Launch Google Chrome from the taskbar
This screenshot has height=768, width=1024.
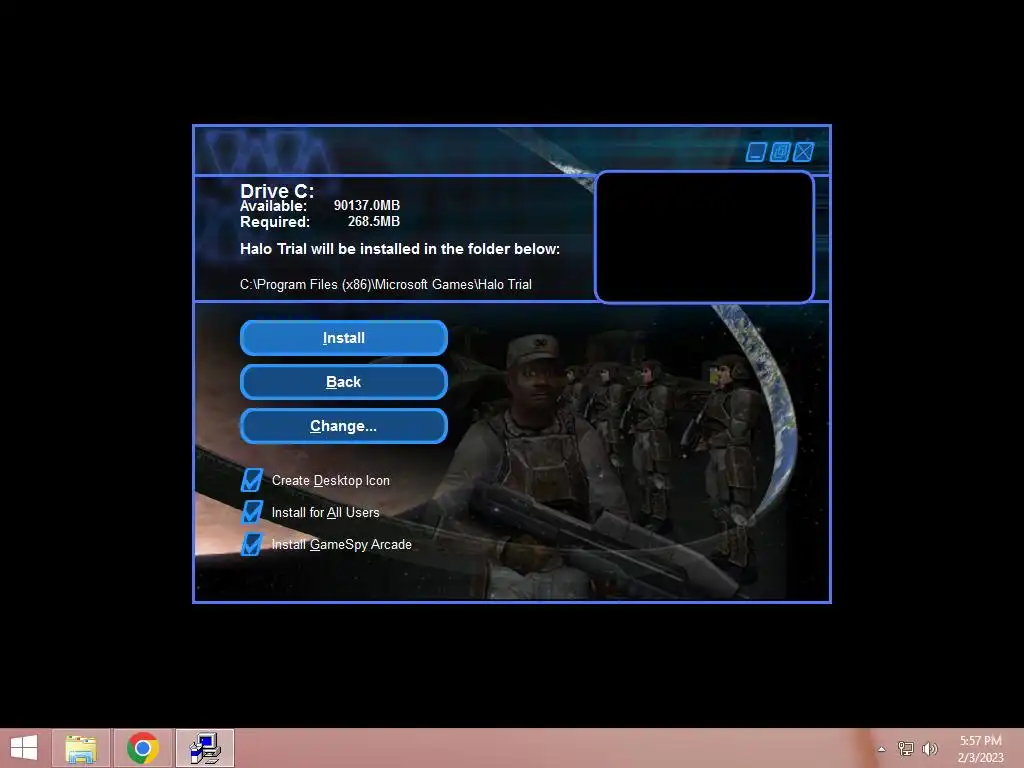pos(142,748)
